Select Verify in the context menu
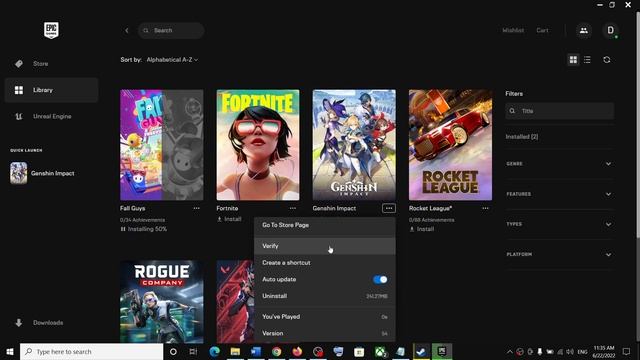This screenshot has width=640, height=360. tap(324, 246)
